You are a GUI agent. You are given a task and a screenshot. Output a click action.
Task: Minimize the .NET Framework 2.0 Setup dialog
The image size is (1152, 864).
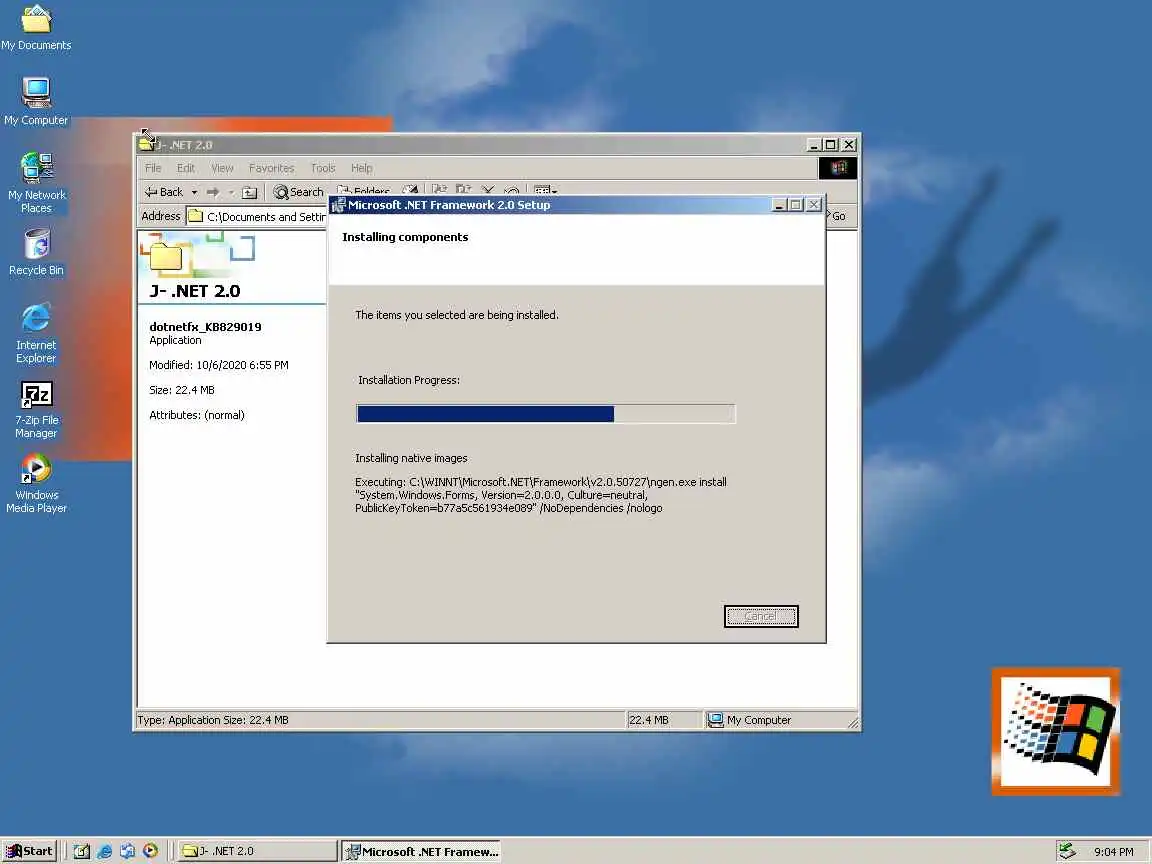pos(779,205)
